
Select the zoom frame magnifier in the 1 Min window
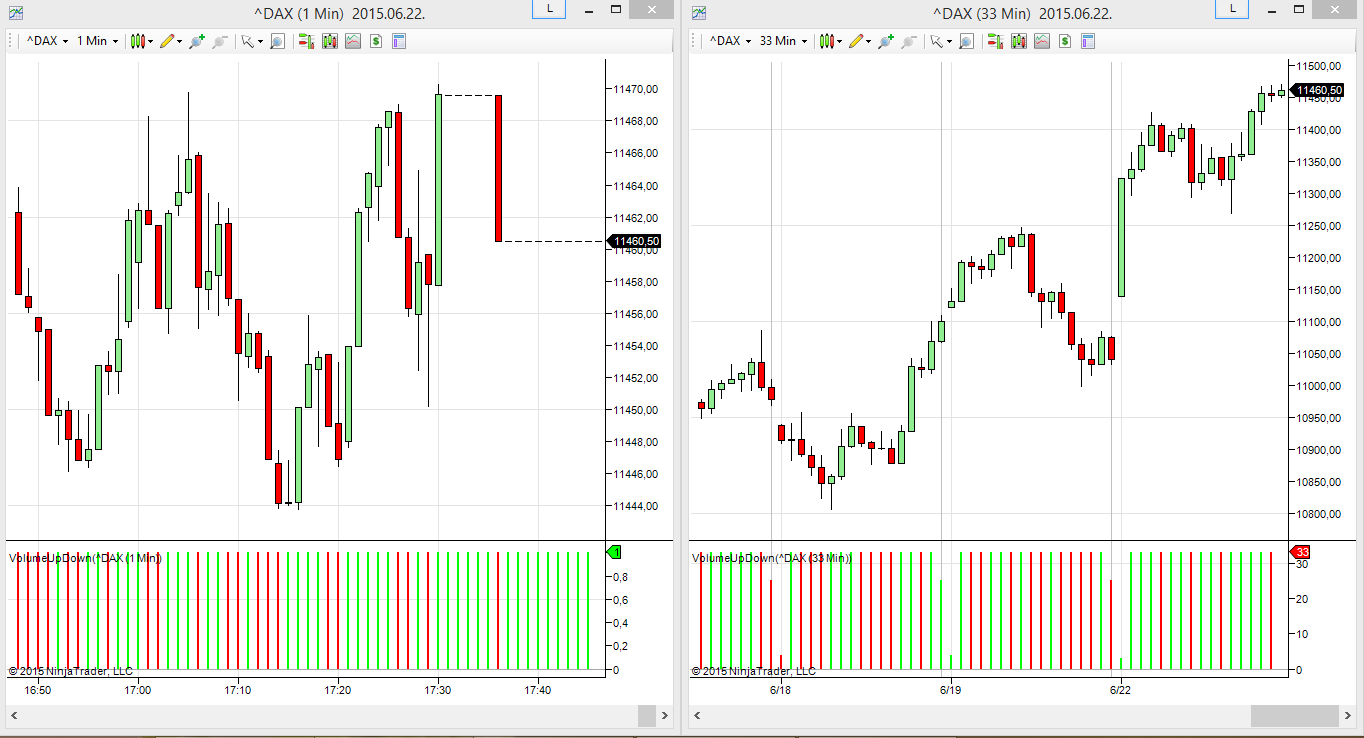[277, 41]
